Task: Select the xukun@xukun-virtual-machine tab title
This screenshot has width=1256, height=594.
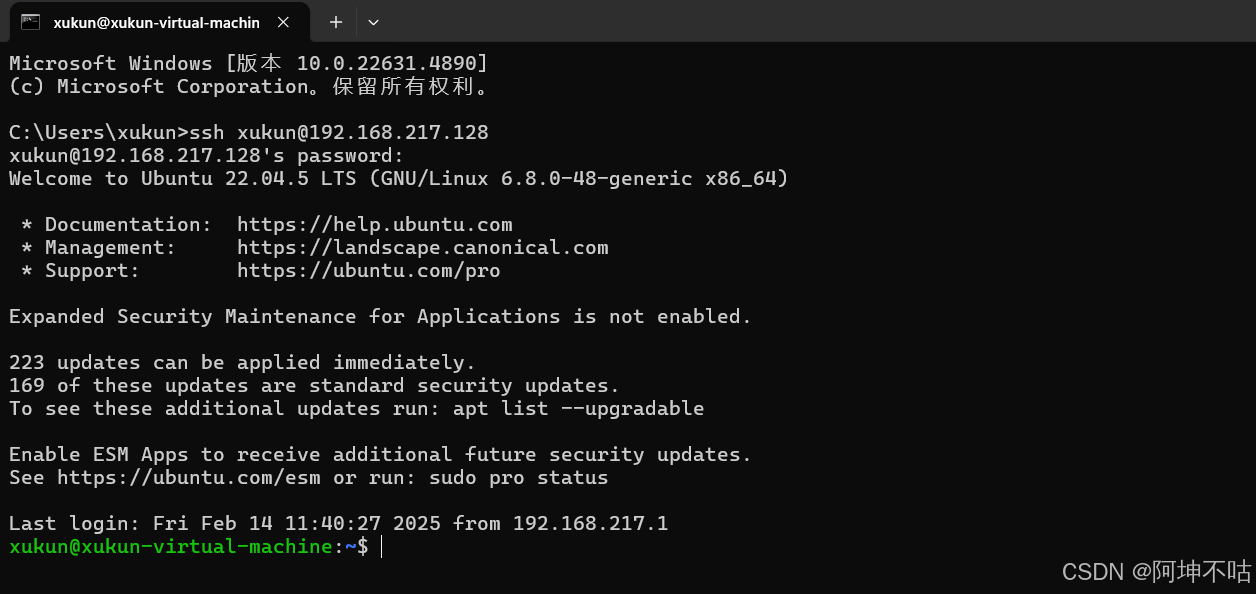Action: coord(156,22)
